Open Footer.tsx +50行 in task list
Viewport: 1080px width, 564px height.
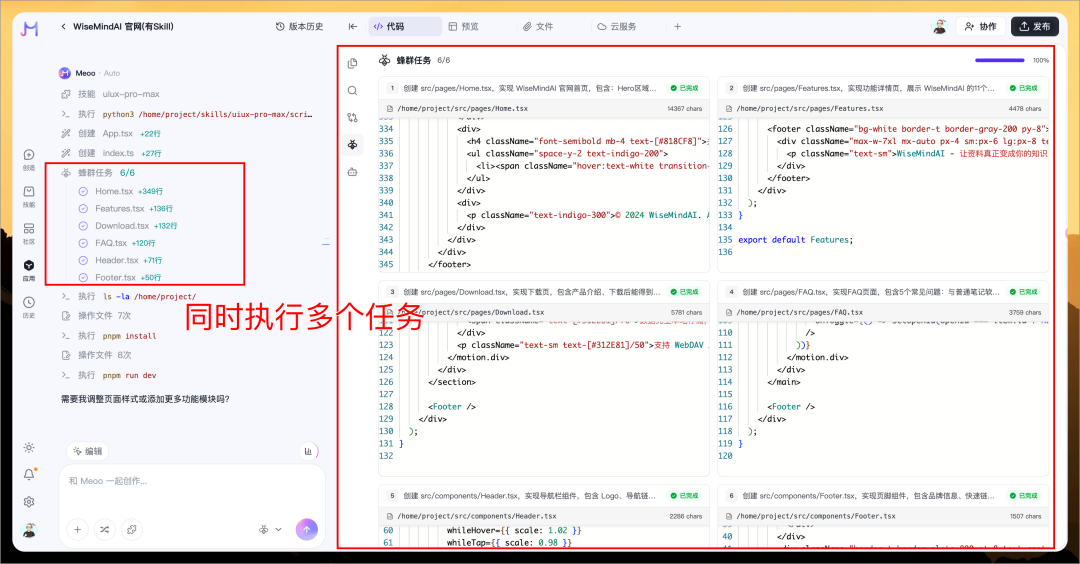[120, 278]
